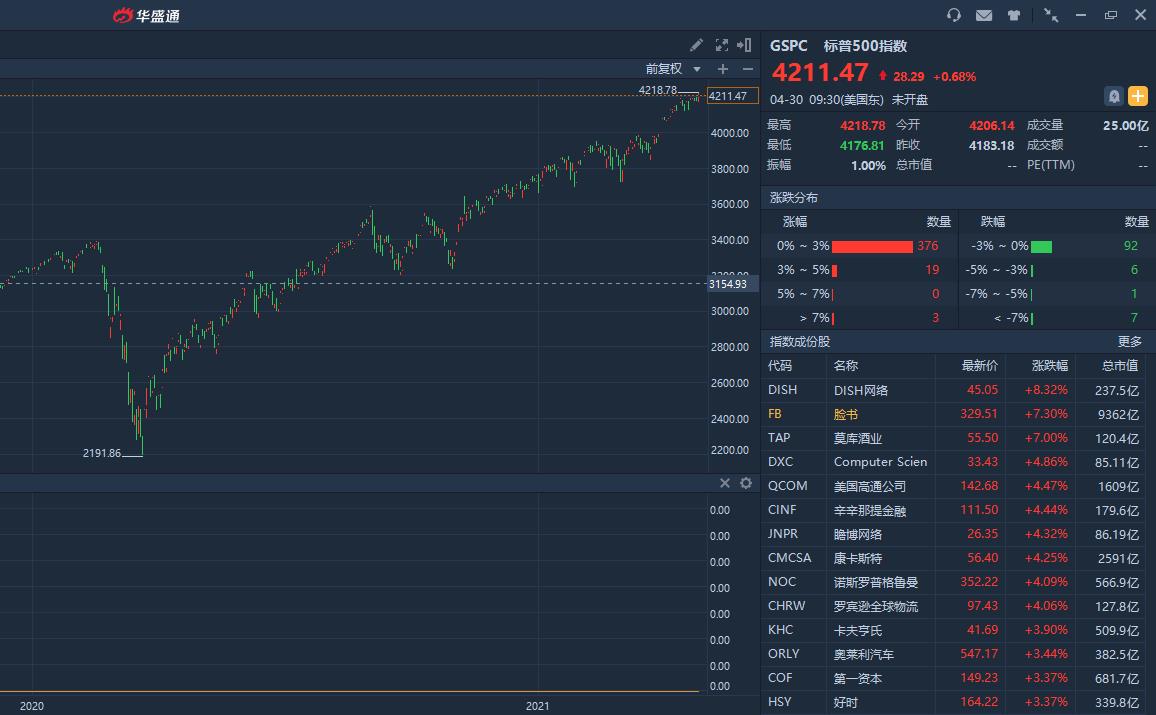The image size is (1156, 715).
Task: Collapse the right side panel icon
Action: (x=745, y=45)
